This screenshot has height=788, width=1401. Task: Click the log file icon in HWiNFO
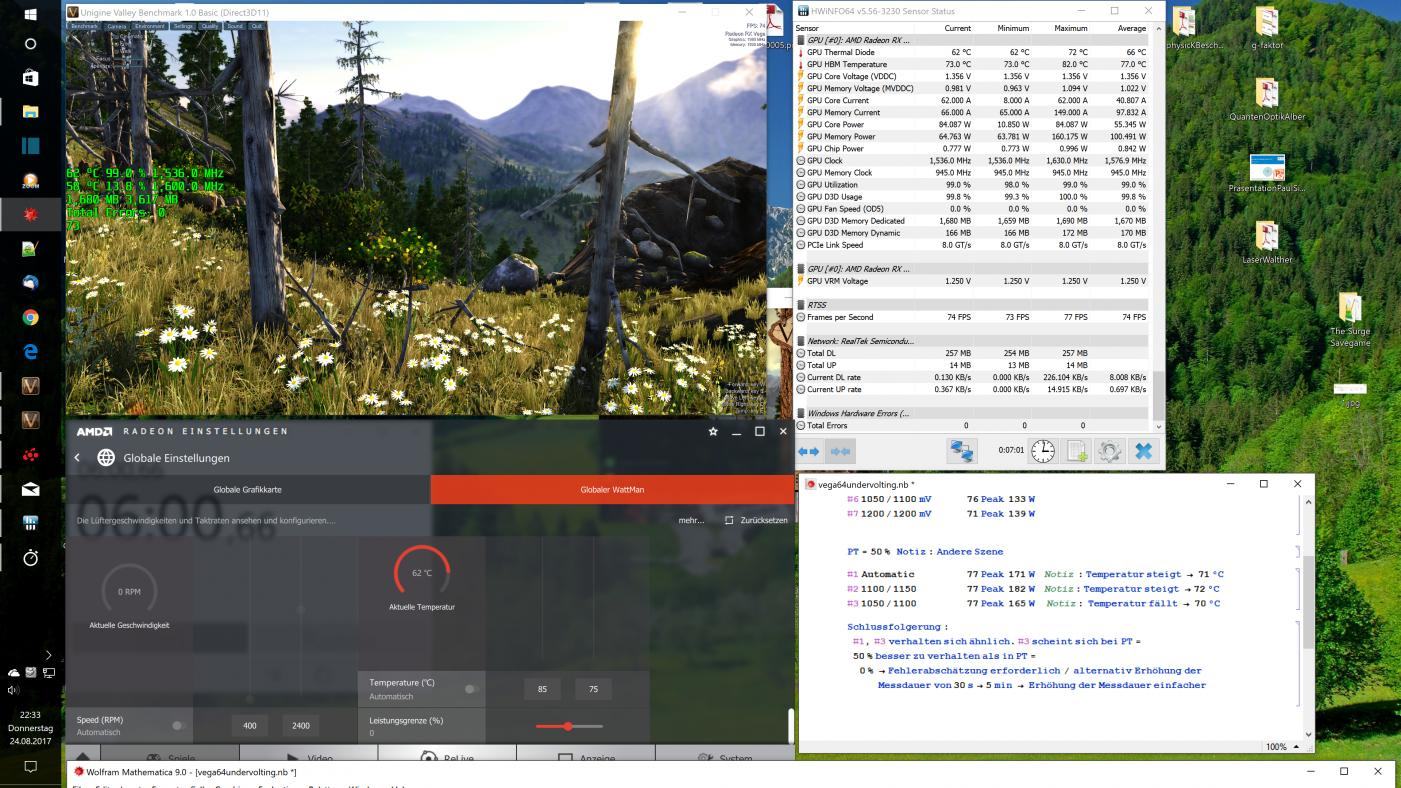[x=1077, y=451]
